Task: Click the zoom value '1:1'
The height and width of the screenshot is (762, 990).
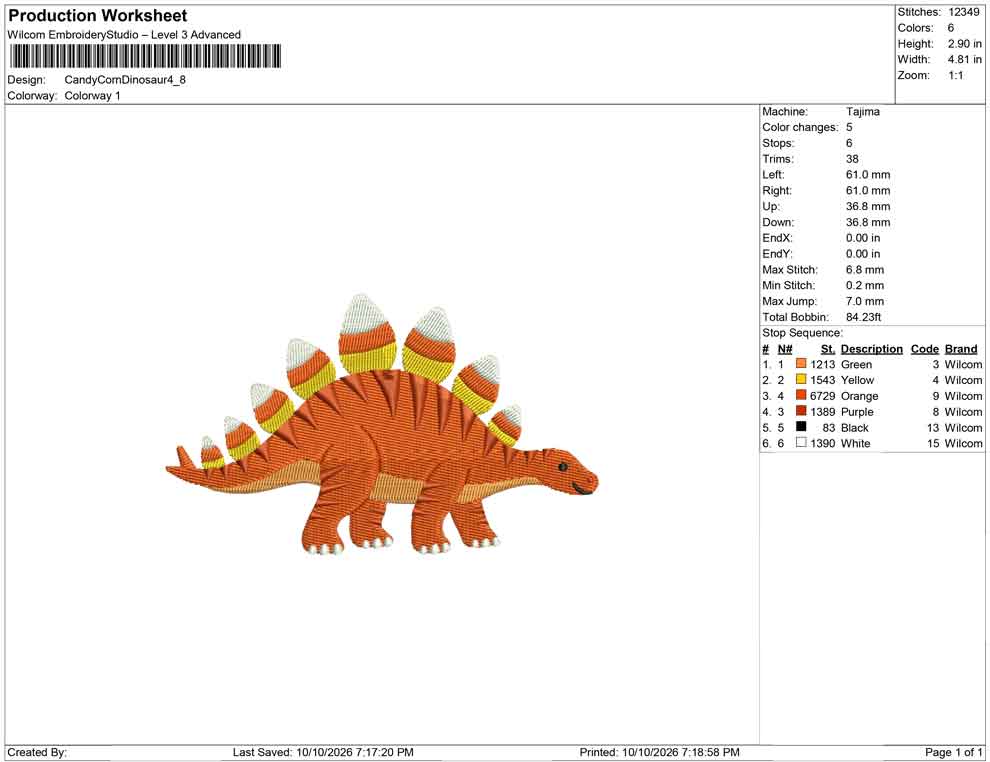Action: click(956, 75)
